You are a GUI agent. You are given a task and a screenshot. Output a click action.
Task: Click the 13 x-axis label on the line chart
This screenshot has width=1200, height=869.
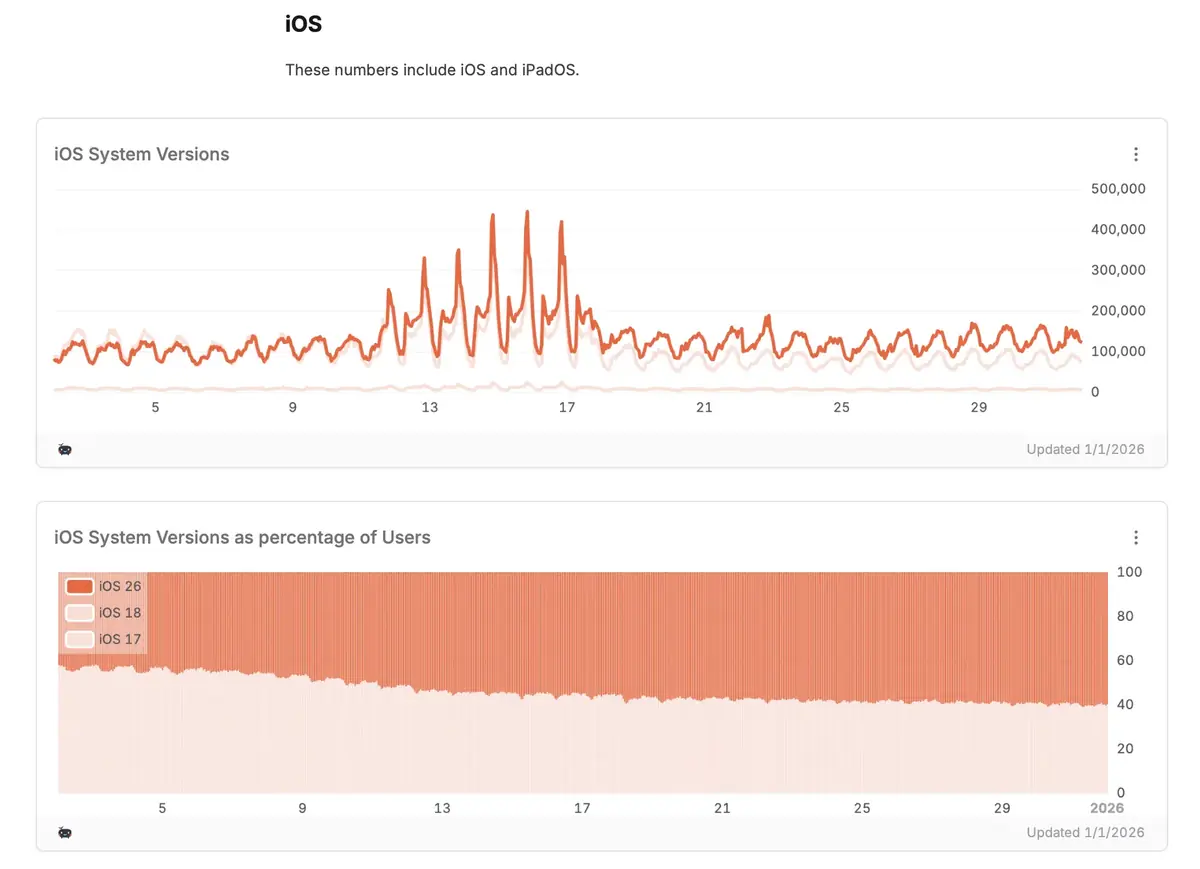point(430,407)
